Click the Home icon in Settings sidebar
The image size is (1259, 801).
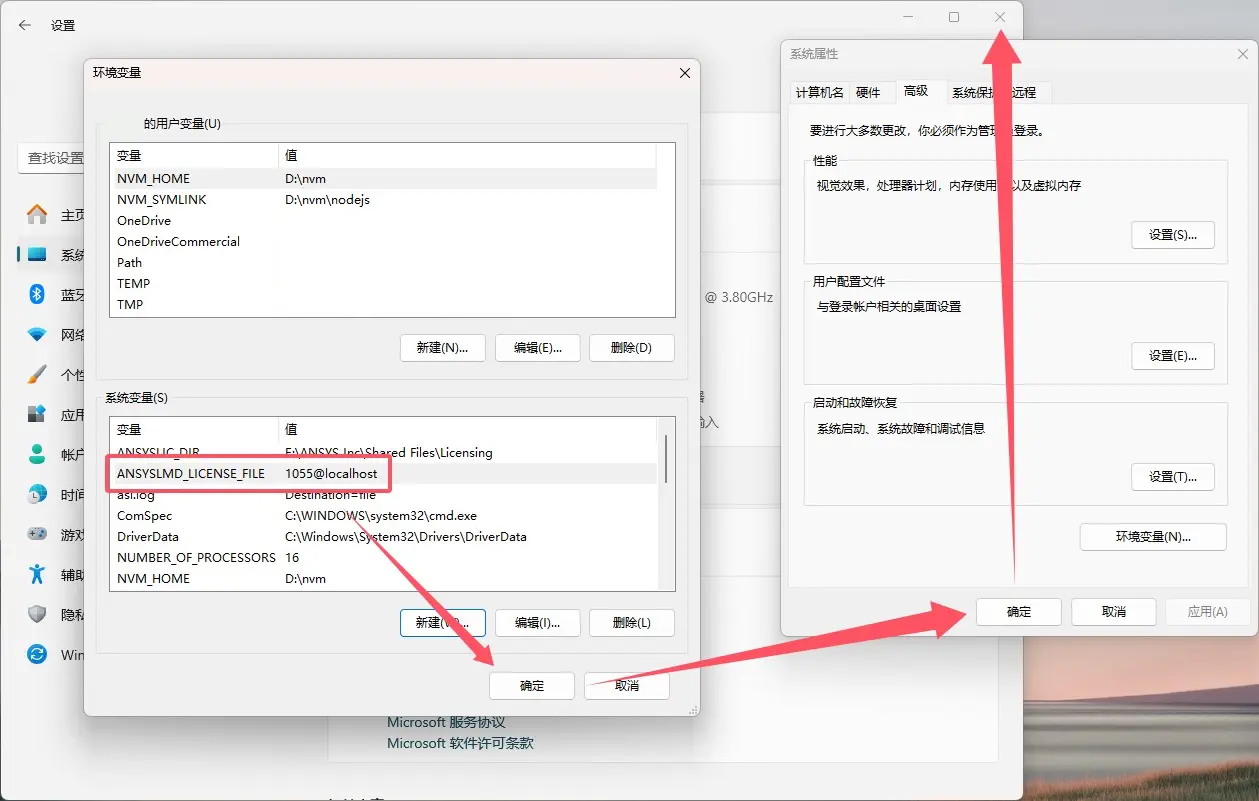(37, 215)
